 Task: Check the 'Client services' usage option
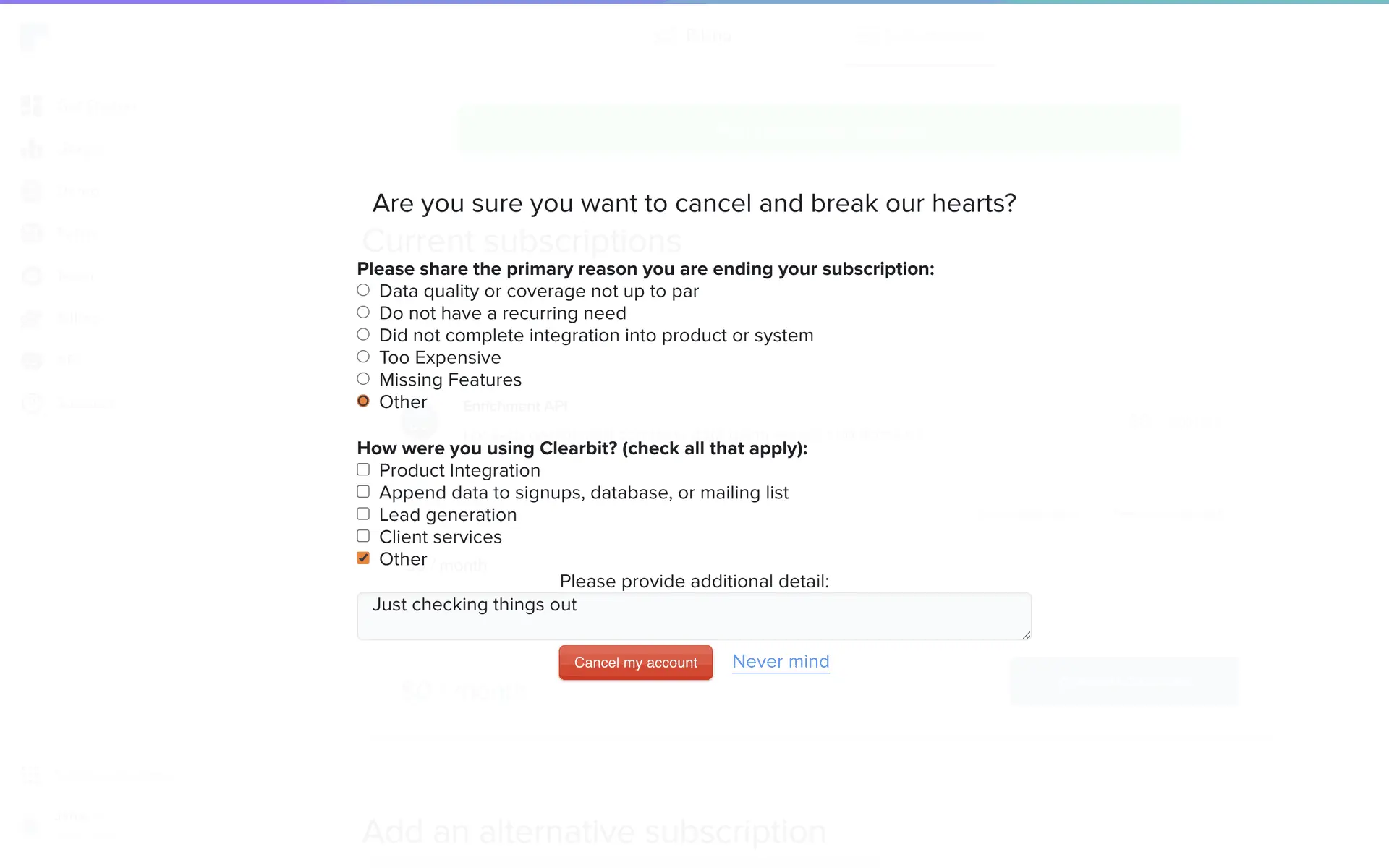point(363,536)
